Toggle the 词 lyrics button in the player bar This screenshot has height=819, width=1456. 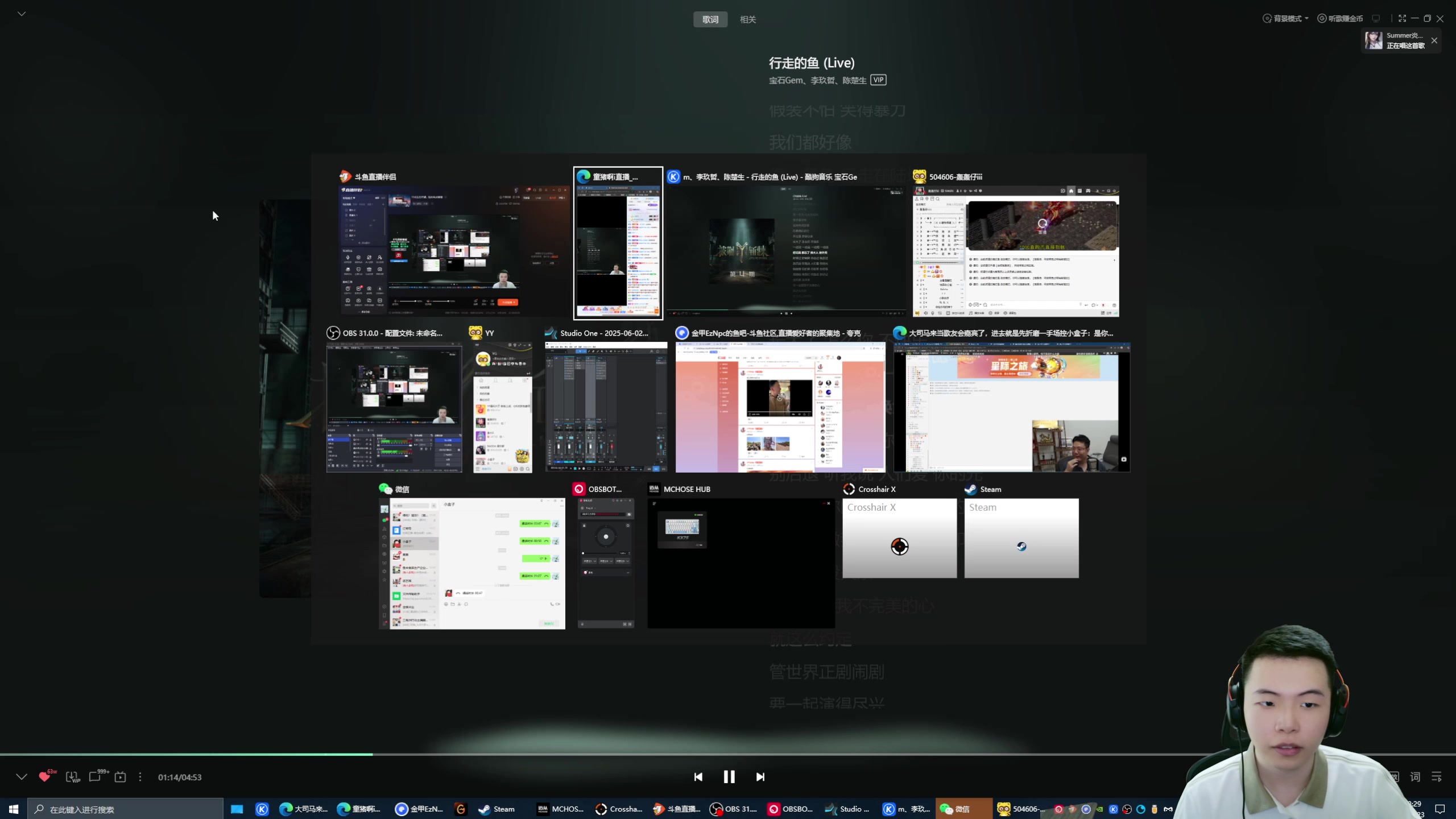pyautogui.click(x=1415, y=777)
